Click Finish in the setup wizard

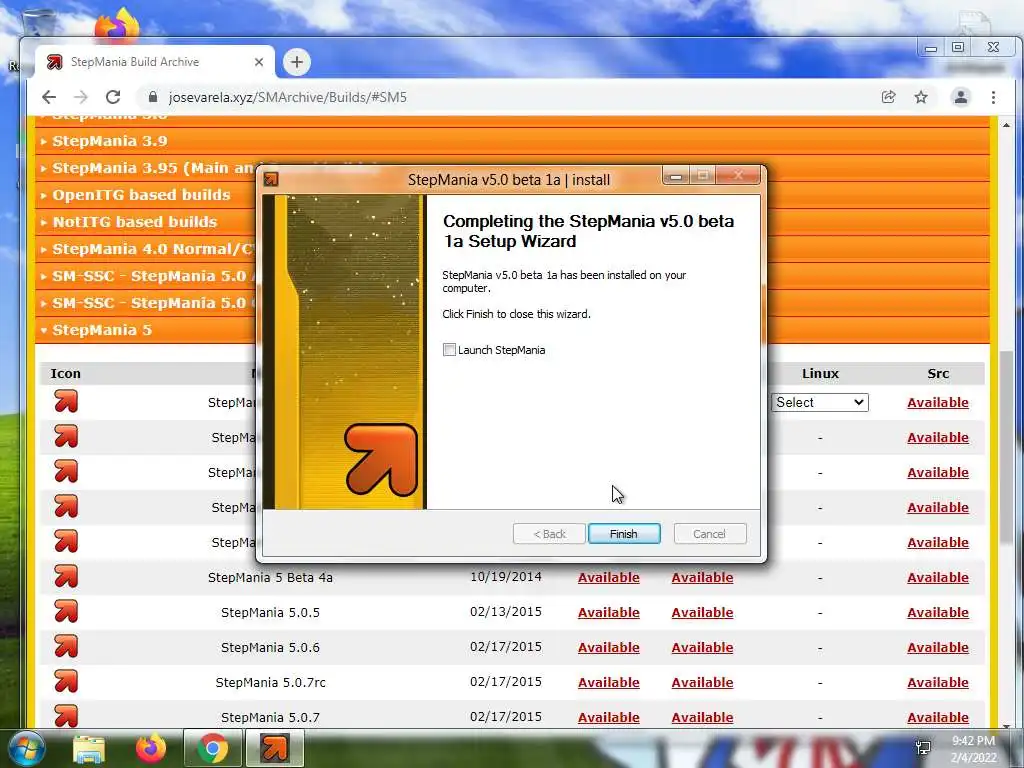(624, 534)
